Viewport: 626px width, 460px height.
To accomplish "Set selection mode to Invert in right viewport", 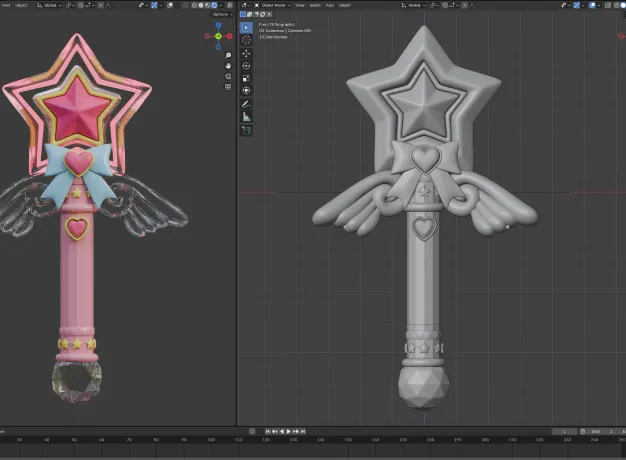I will (262, 14).
